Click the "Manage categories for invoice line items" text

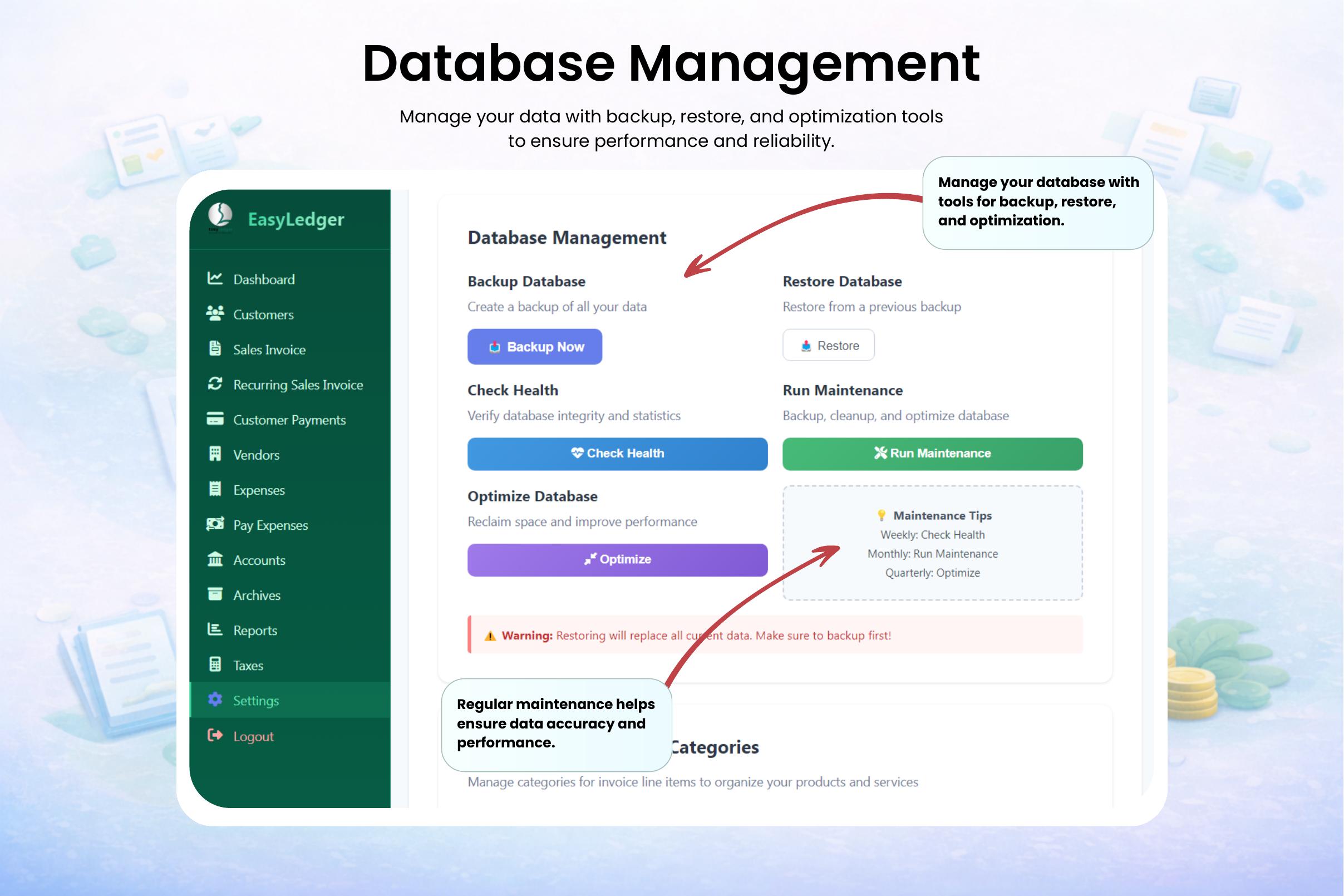[693, 782]
